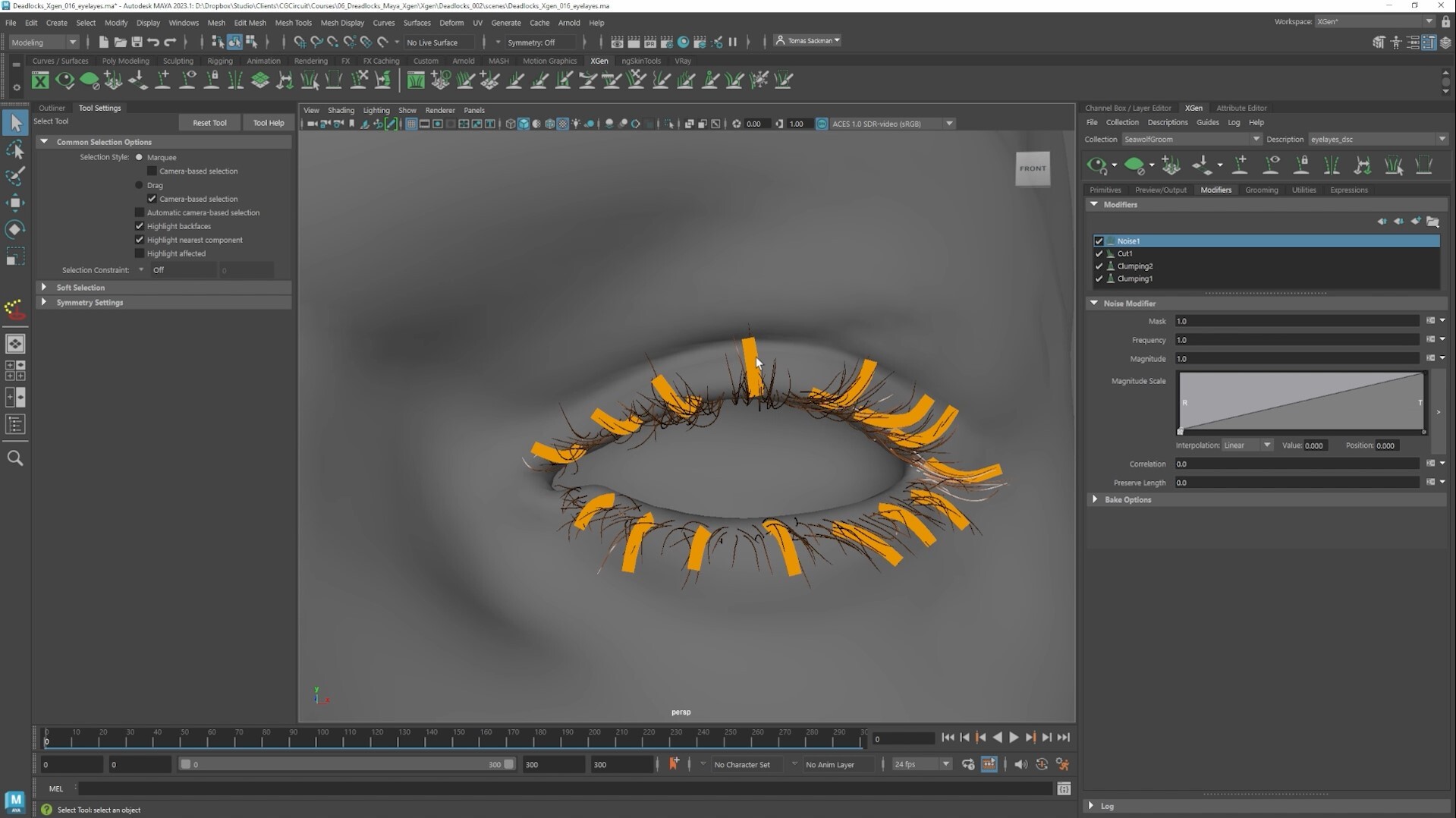Screen dimensions: 1456x818
Task: Switch to the Grooming tab
Action: click(1261, 190)
